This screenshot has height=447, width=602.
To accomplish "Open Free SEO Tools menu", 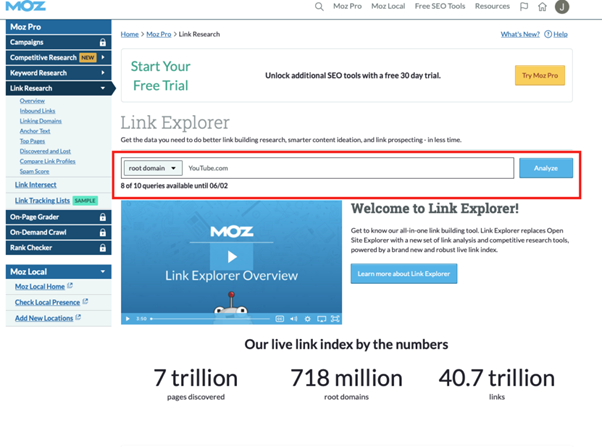I will pyautogui.click(x=440, y=6).
